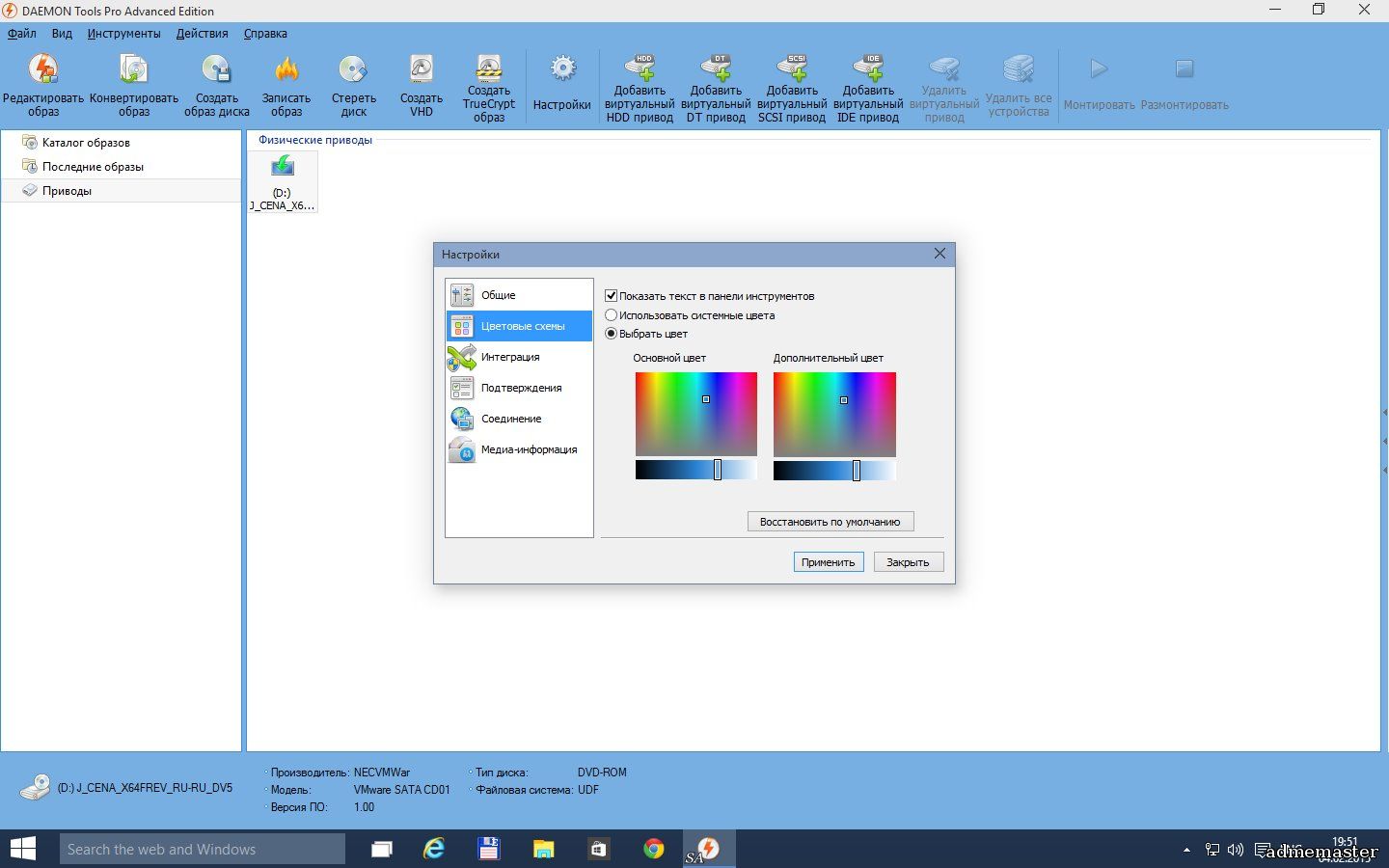The width and height of the screenshot is (1389, 868).
Task: Click the Erase Disc (Стереть диск) icon
Action: [353, 70]
